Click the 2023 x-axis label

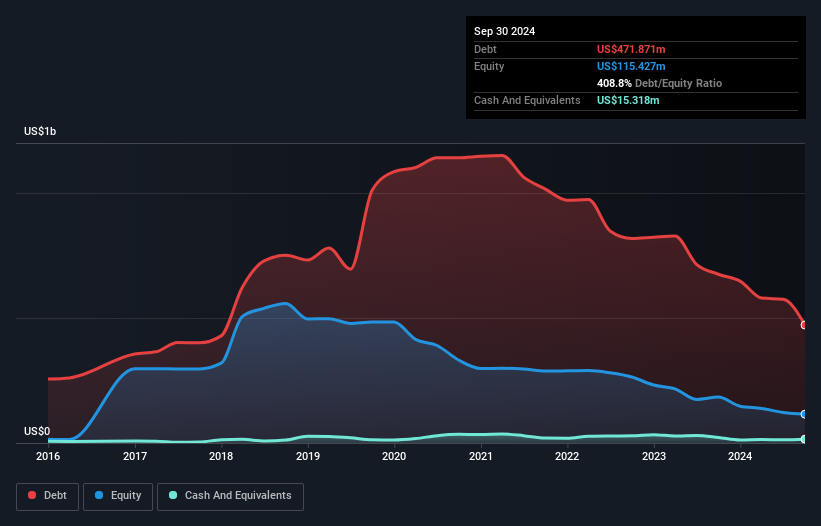coord(654,456)
